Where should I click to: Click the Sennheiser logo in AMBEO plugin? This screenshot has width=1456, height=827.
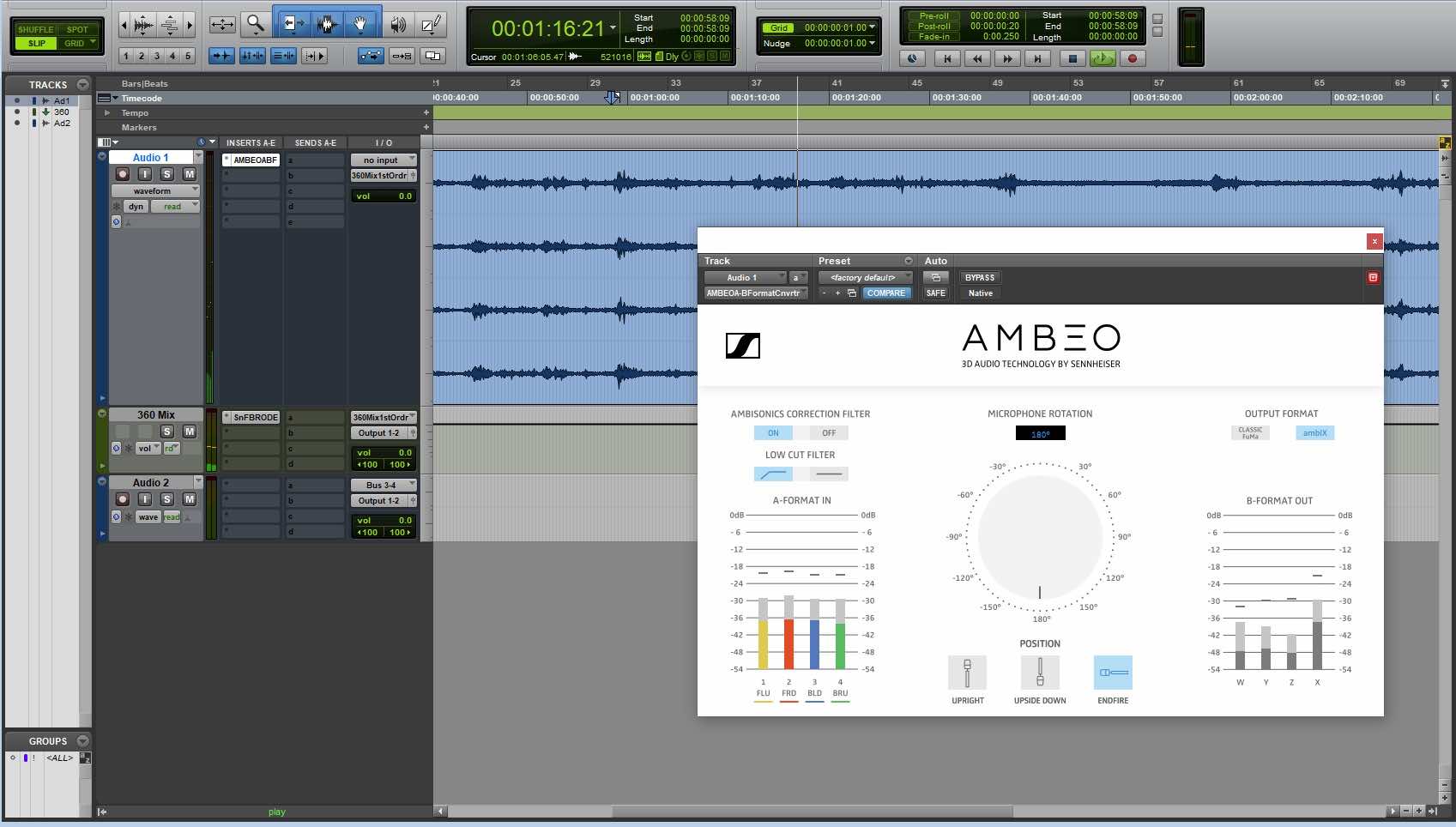click(742, 346)
